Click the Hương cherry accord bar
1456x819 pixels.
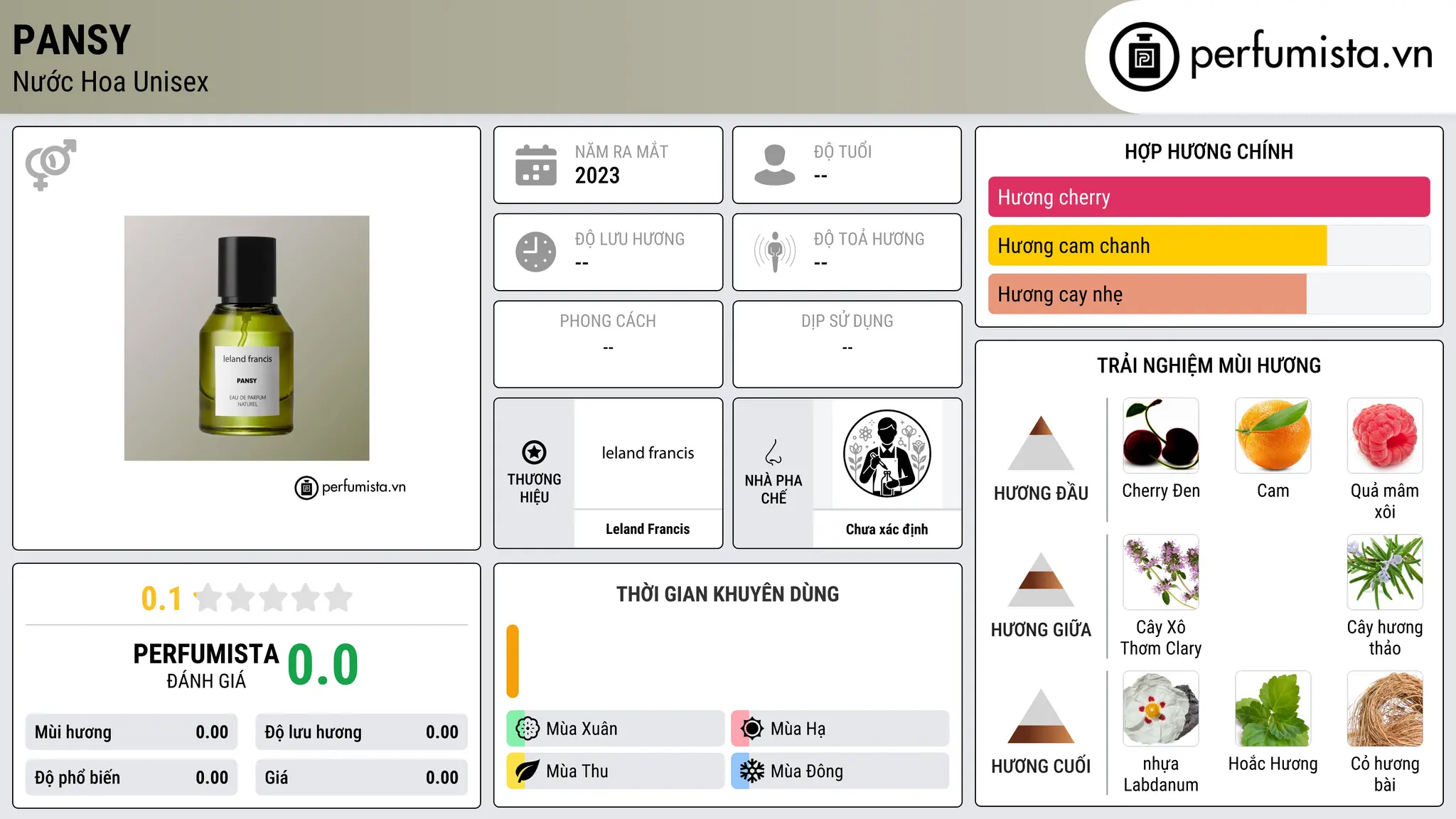click(1209, 197)
